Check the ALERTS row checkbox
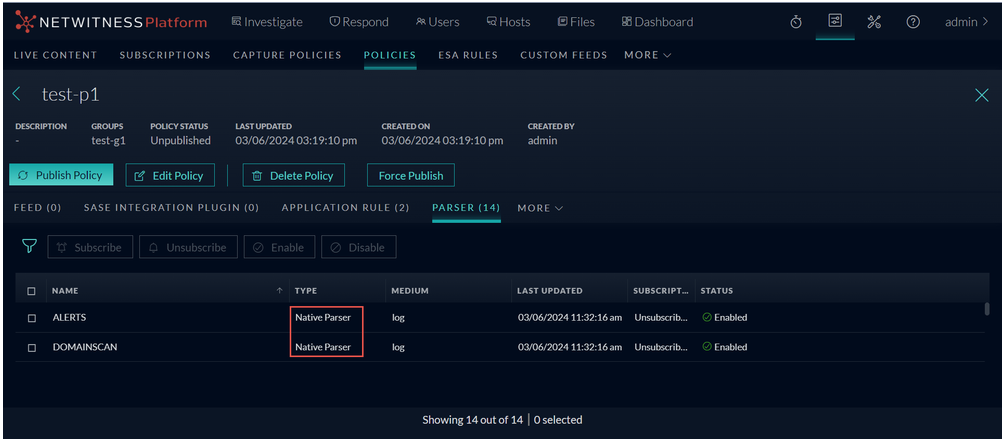Screen dimensions: 1006x440 coord(31,317)
